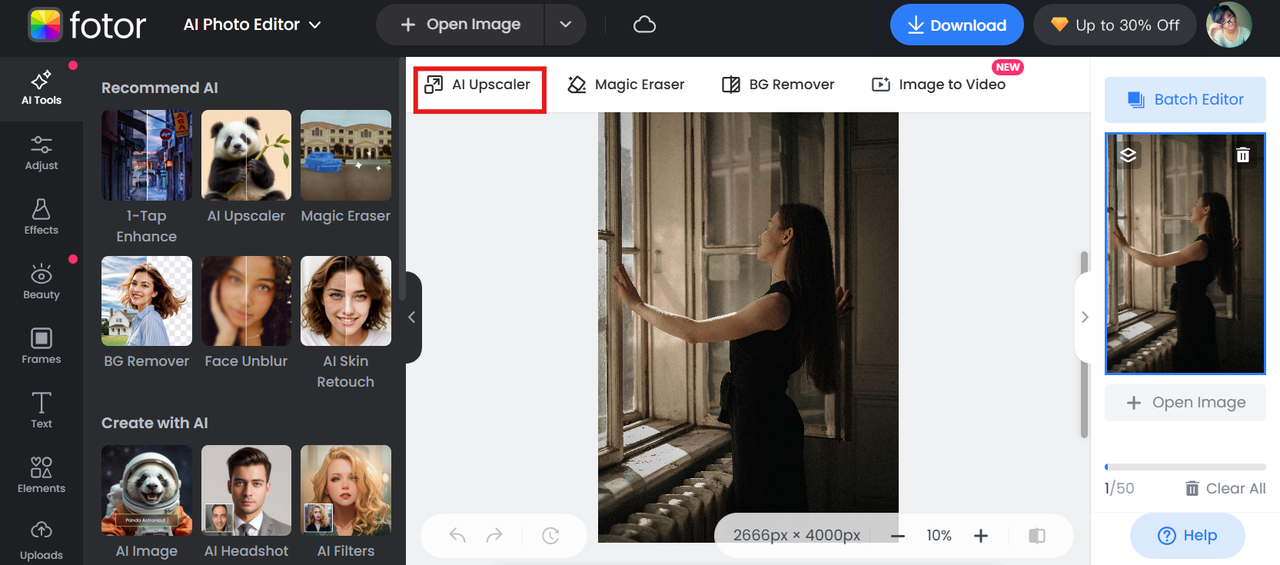This screenshot has height=565, width=1280.
Task: Choose the AI Upscaler panda thumbnail
Action: click(246, 155)
